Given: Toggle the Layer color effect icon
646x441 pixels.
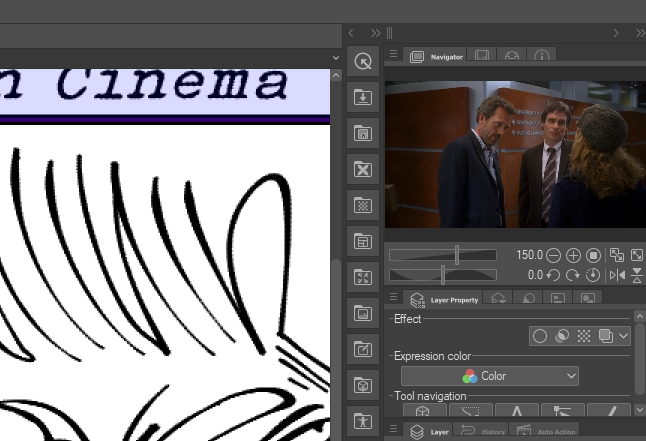Looking at the screenshot, I should pos(605,336).
